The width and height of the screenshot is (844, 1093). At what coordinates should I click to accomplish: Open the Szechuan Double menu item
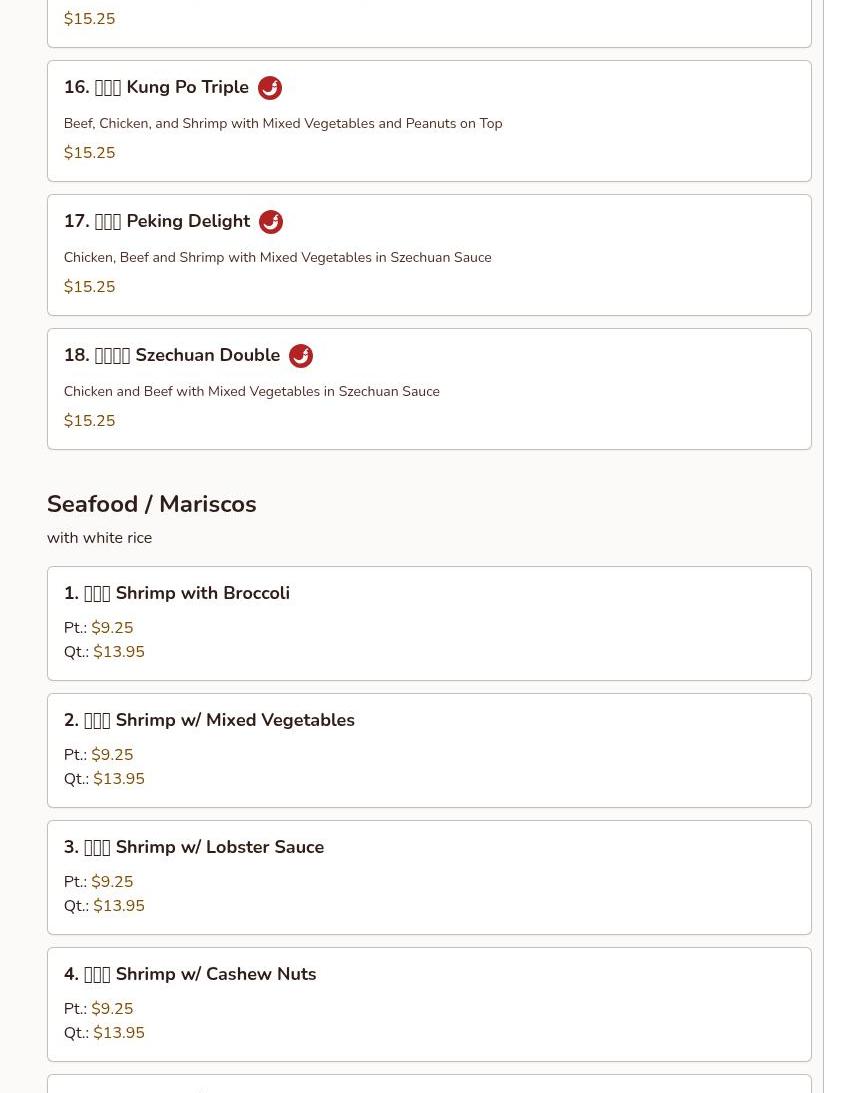coord(172,356)
